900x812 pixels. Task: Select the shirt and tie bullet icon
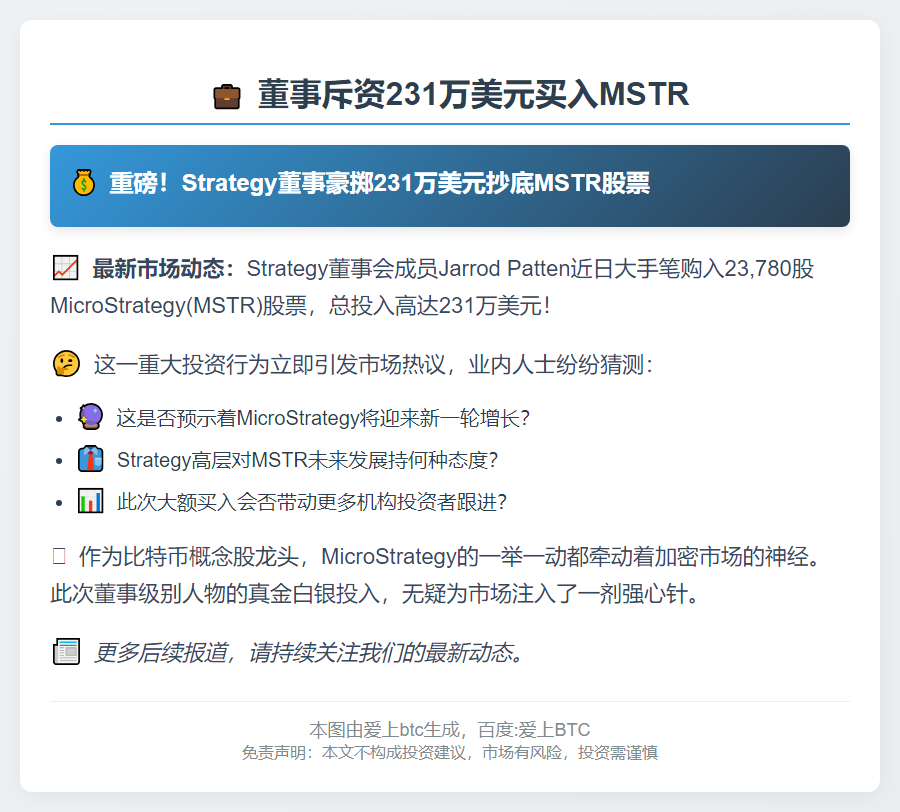click(x=91, y=459)
